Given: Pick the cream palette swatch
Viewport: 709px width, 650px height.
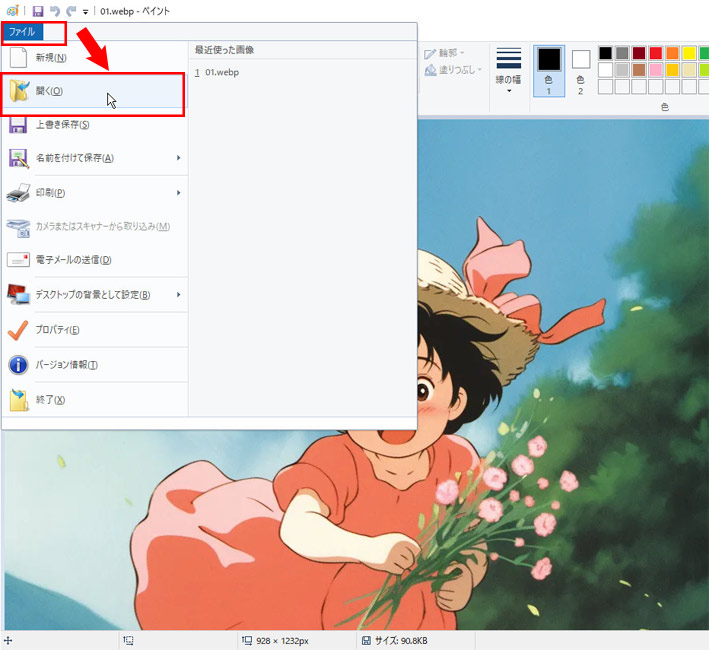Looking at the screenshot, I should tap(689, 70).
